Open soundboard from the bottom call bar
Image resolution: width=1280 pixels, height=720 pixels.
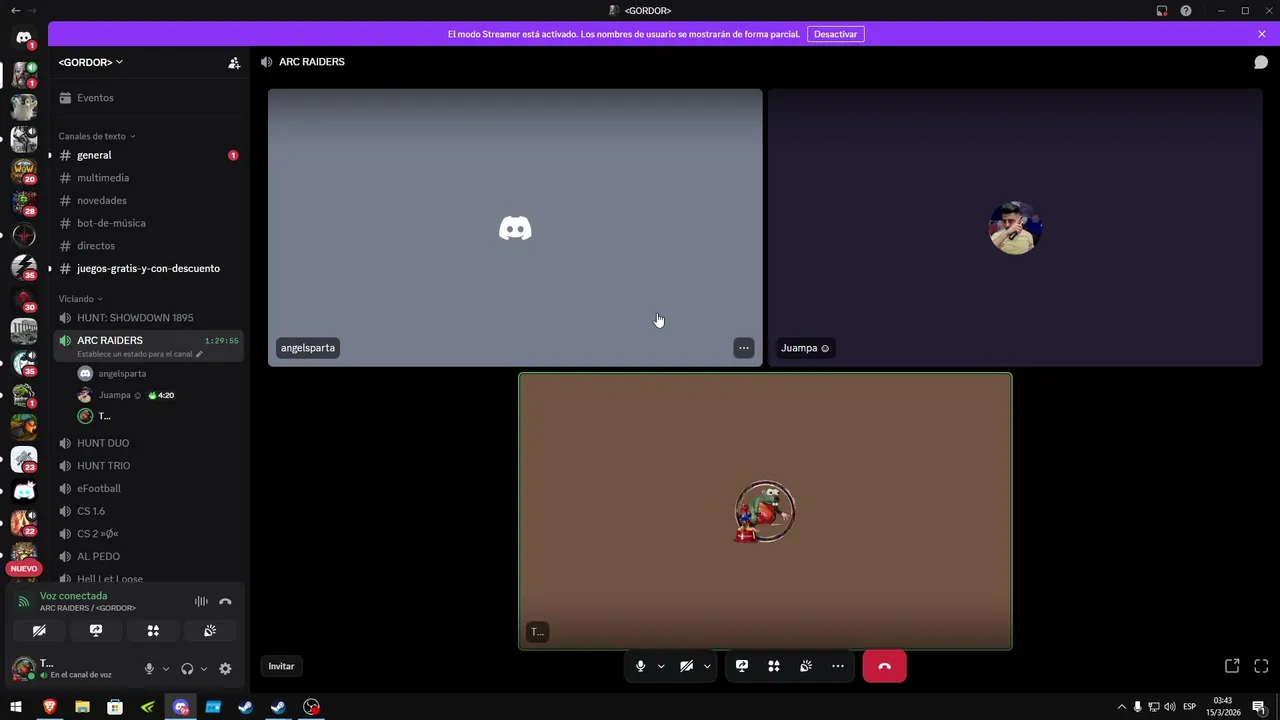(806, 666)
